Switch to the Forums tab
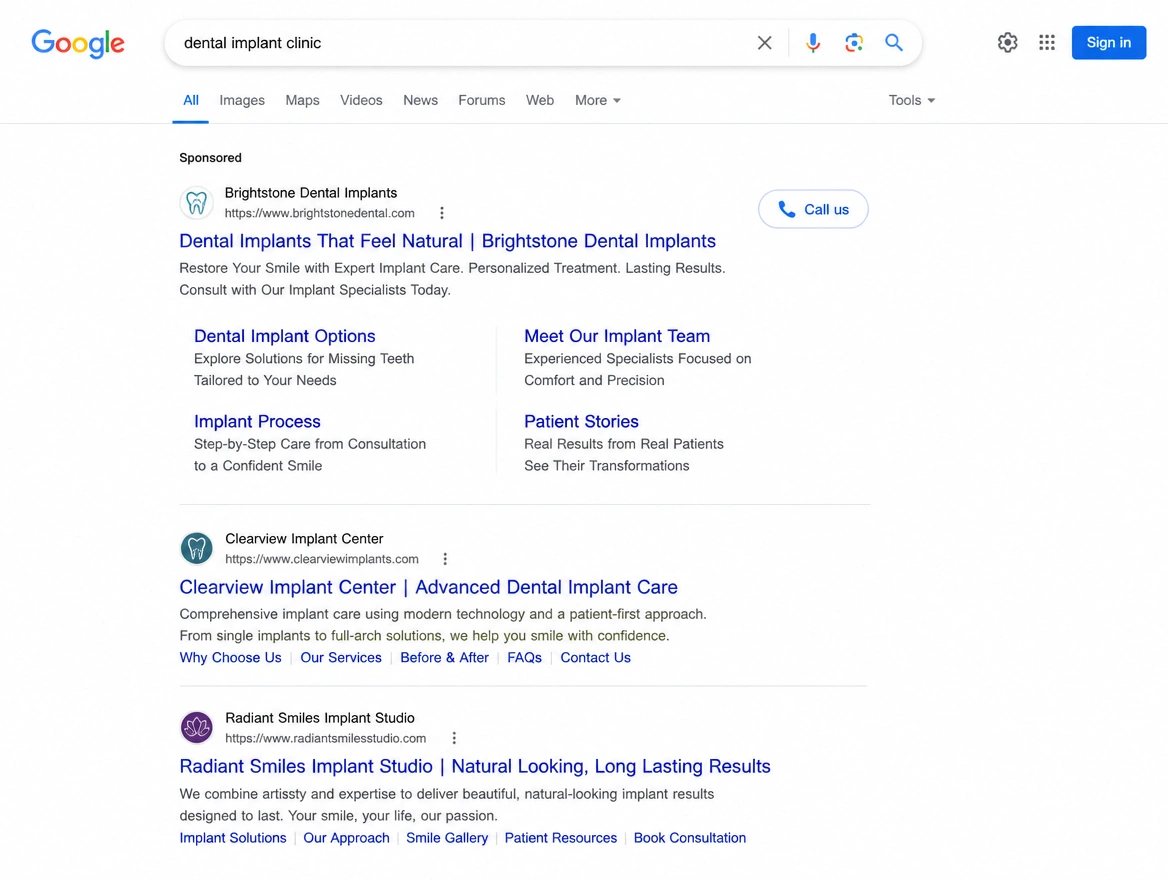The width and height of the screenshot is (1168, 880). click(481, 100)
